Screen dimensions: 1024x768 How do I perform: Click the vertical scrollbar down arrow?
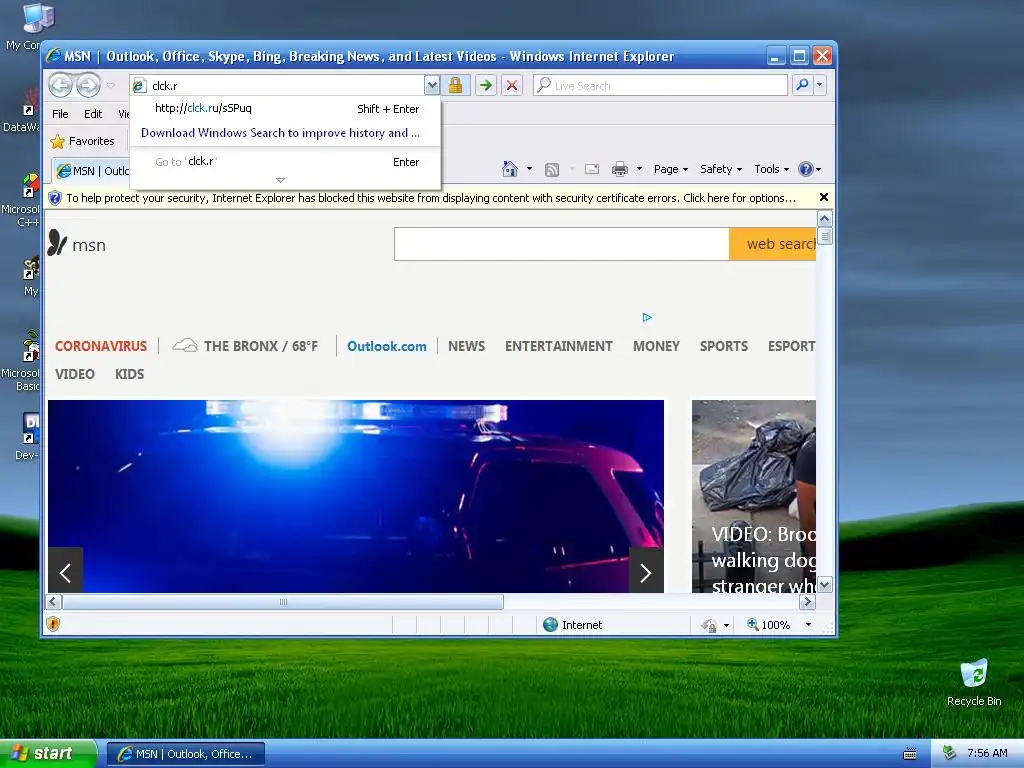[x=824, y=584]
